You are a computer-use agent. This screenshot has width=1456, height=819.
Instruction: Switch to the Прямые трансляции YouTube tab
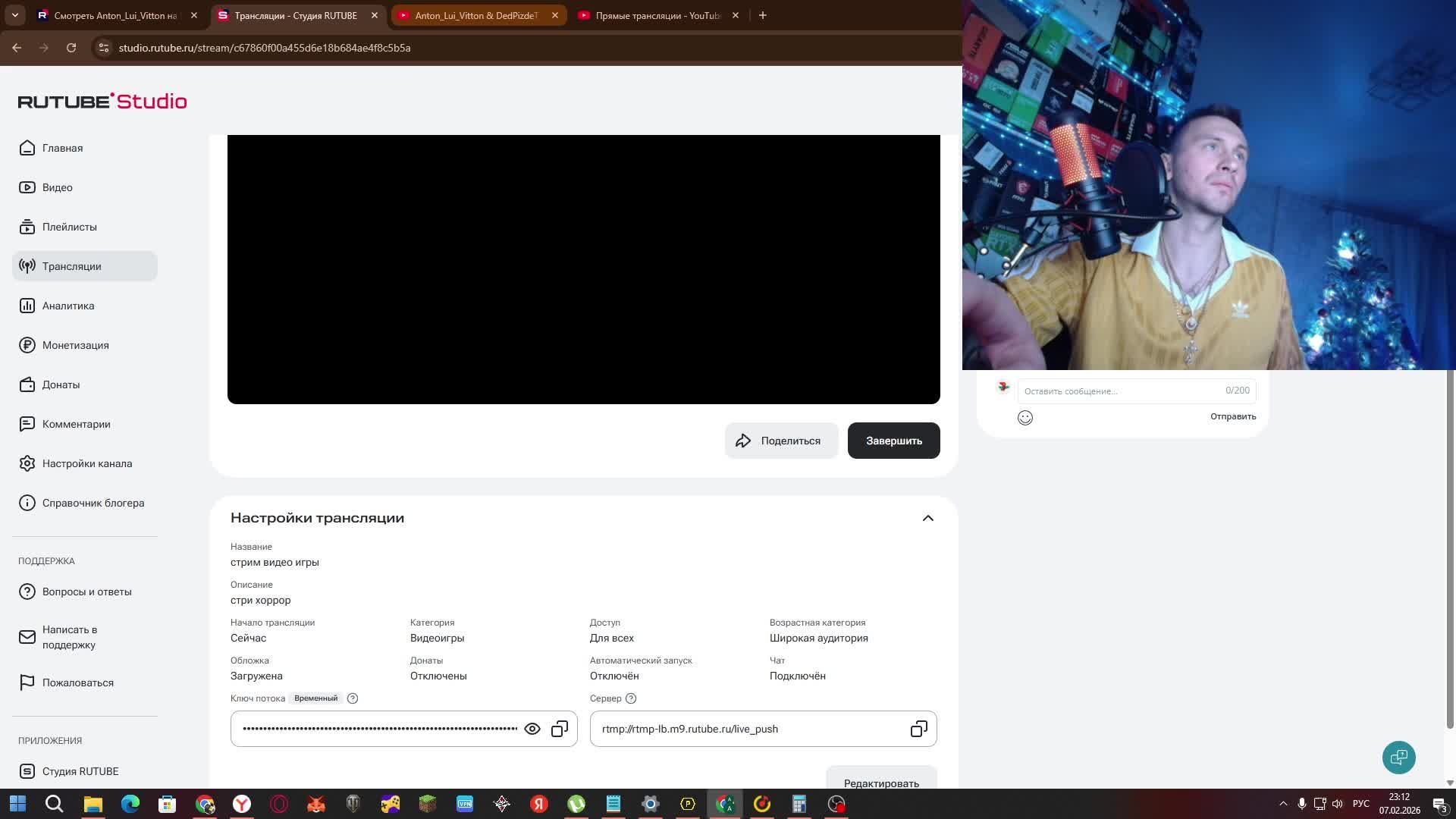[x=657, y=15]
